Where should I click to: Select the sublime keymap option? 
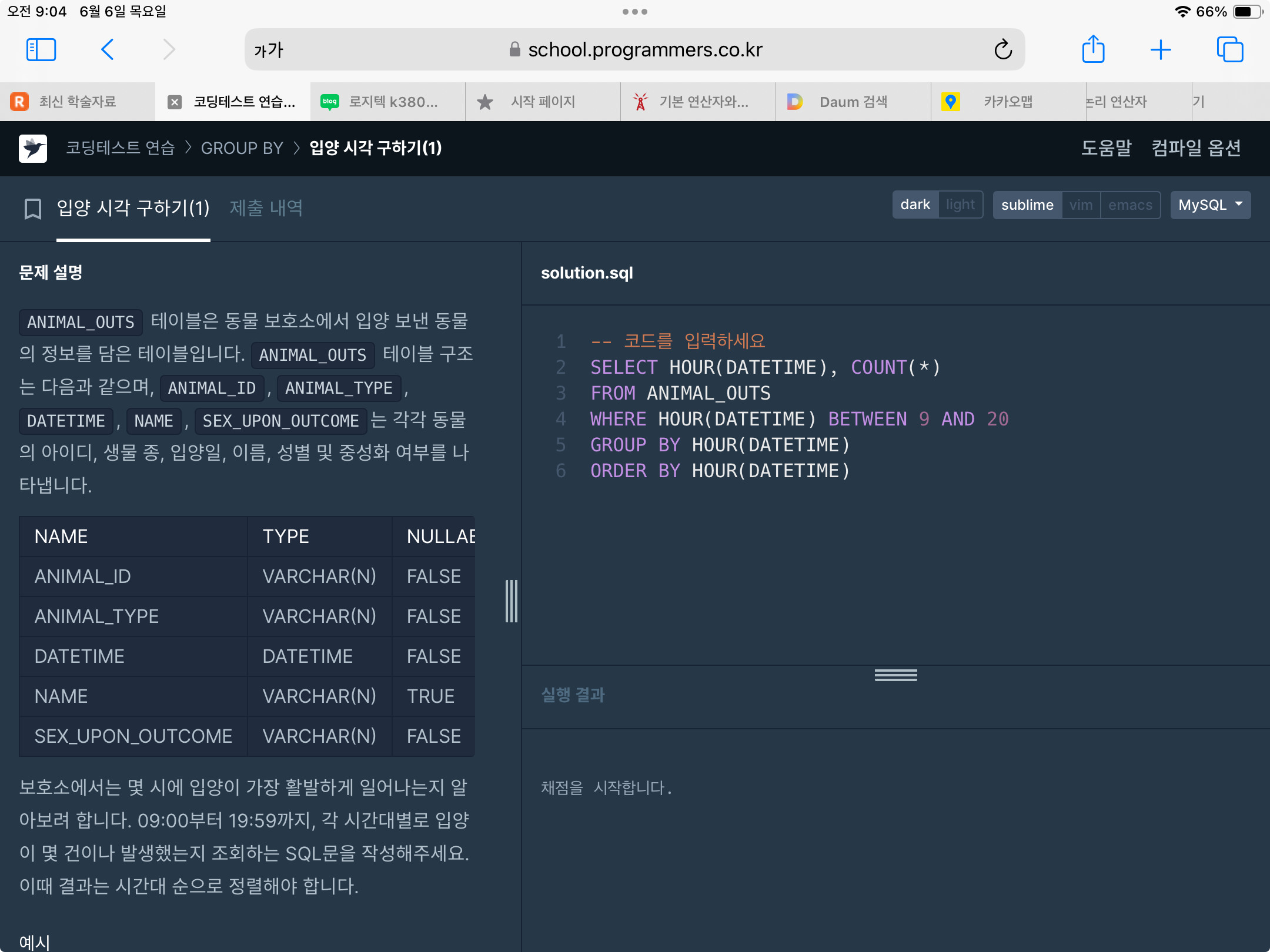tap(1027, 205)
